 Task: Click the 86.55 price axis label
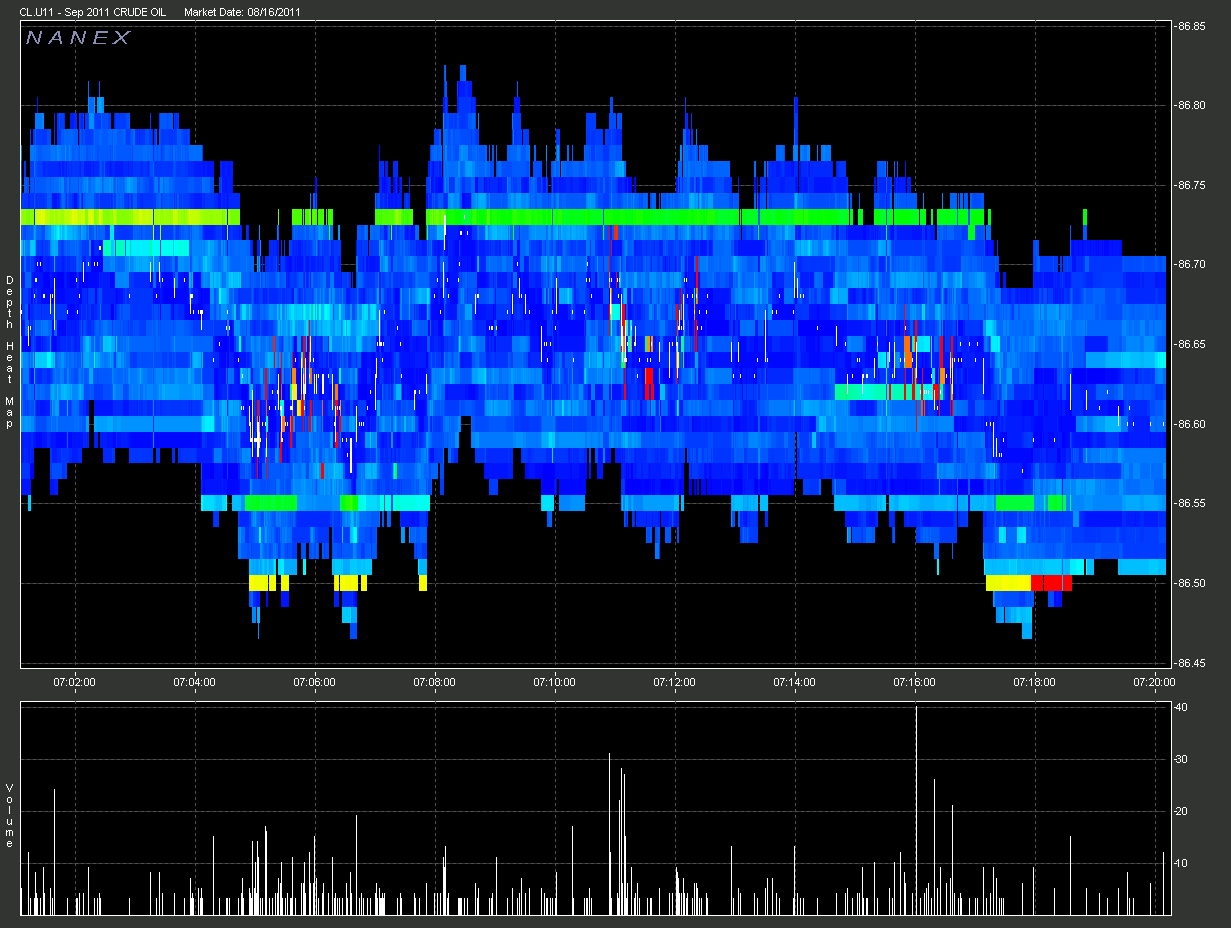point(1191,503)
